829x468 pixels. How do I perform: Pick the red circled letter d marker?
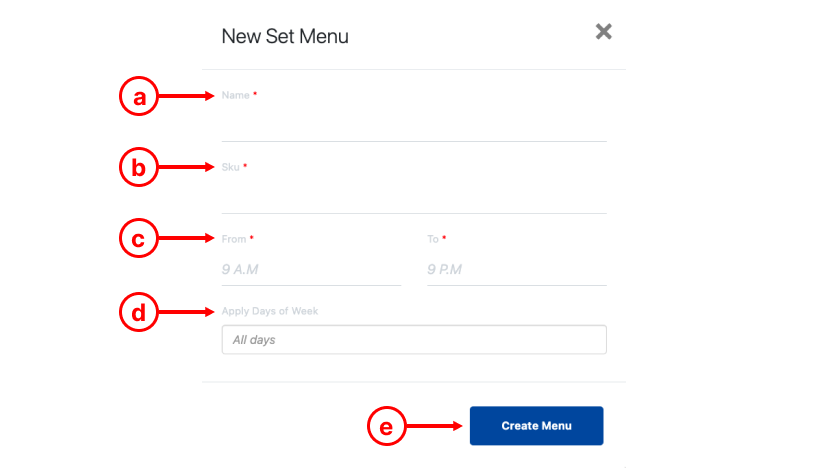pos(139,312)
